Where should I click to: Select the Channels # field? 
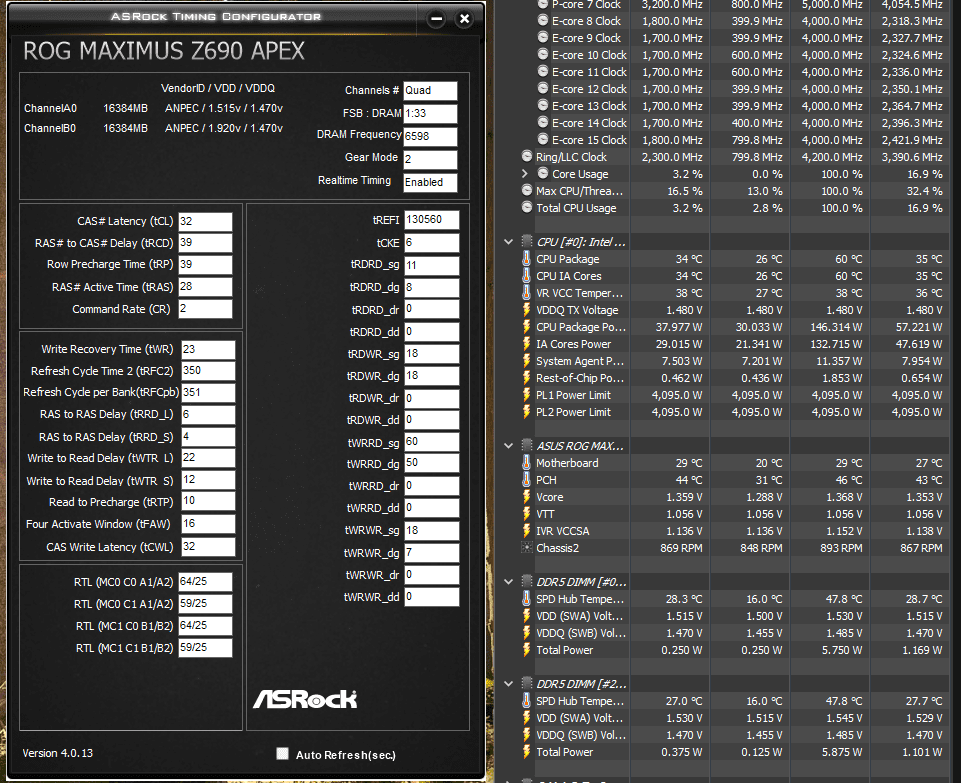[x=430, y=91]
